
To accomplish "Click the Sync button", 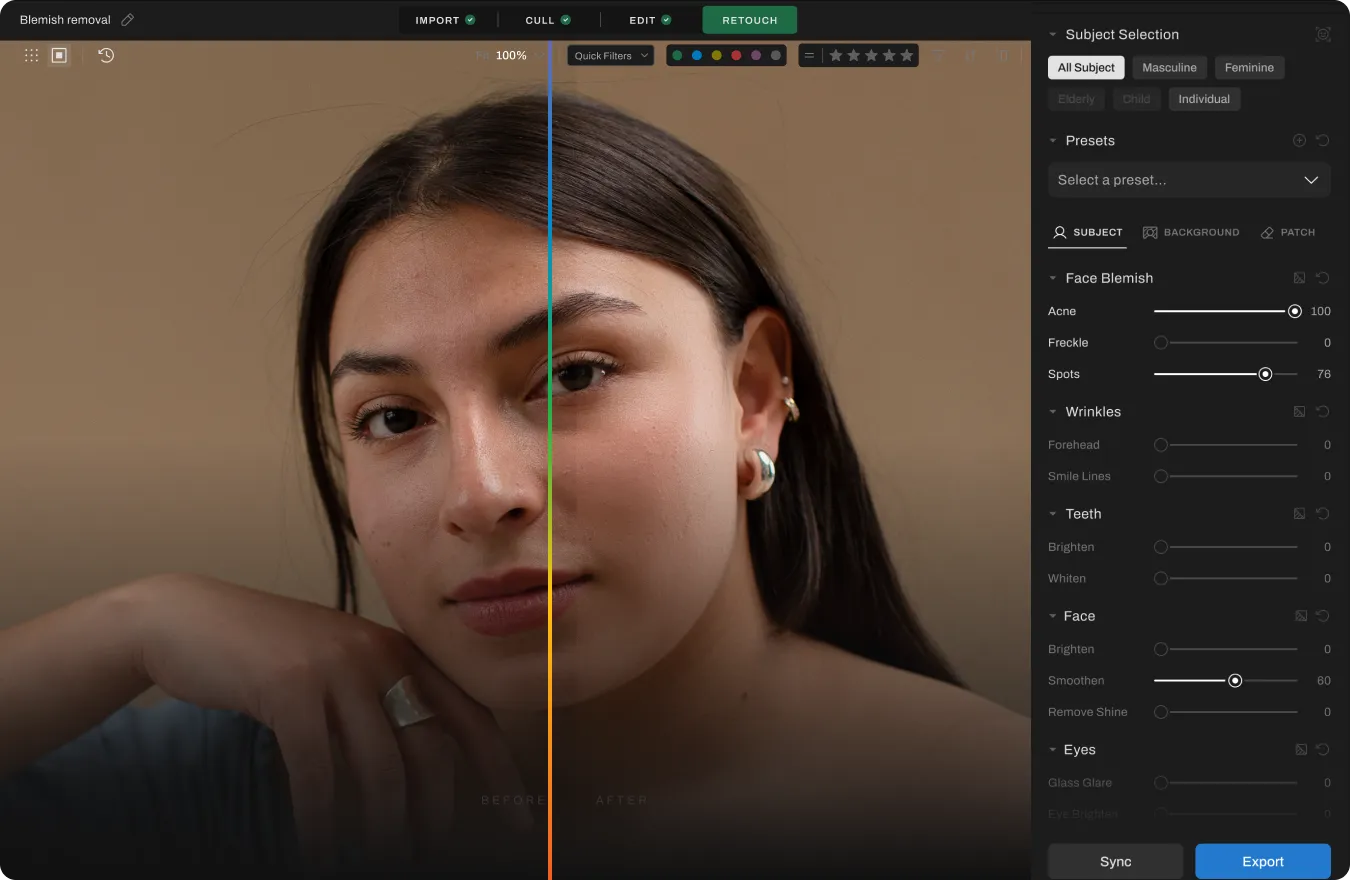I will 1115,861.
